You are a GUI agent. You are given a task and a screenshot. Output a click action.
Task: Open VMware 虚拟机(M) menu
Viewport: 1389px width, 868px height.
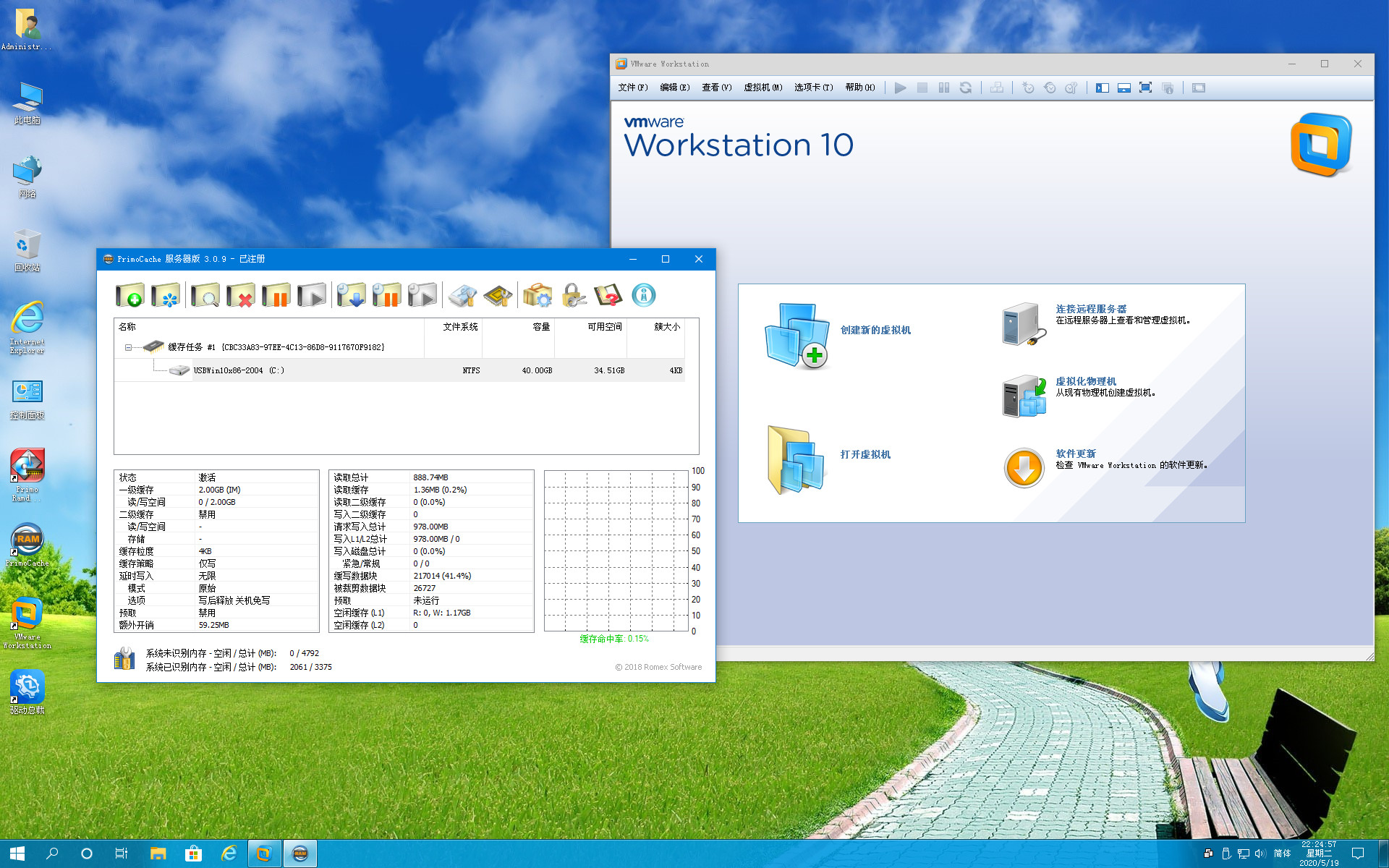point(763,88)
